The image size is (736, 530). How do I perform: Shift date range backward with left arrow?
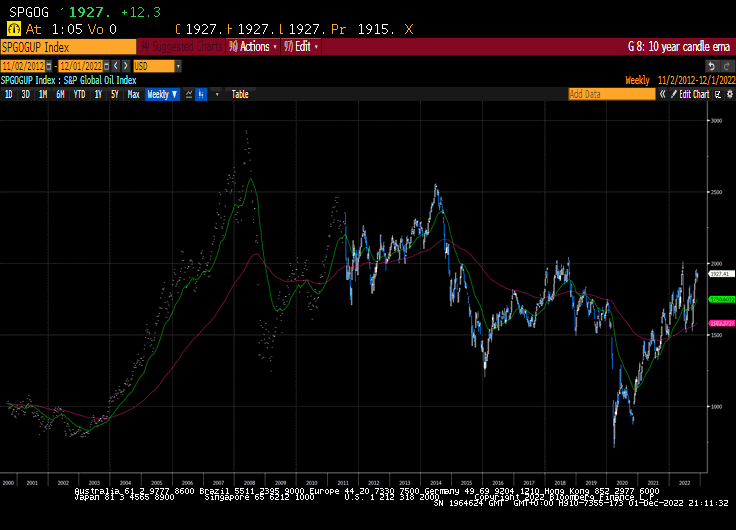(x=116, y=66)
